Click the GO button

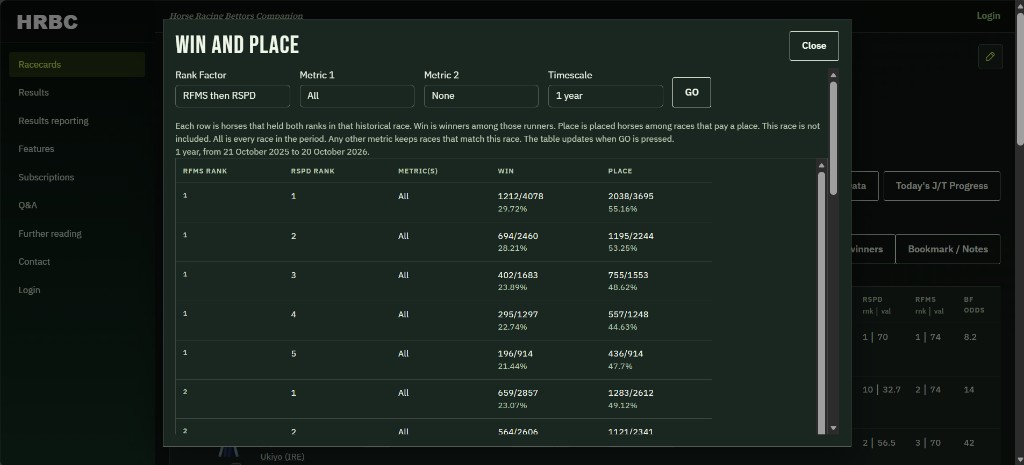(692, 93)
